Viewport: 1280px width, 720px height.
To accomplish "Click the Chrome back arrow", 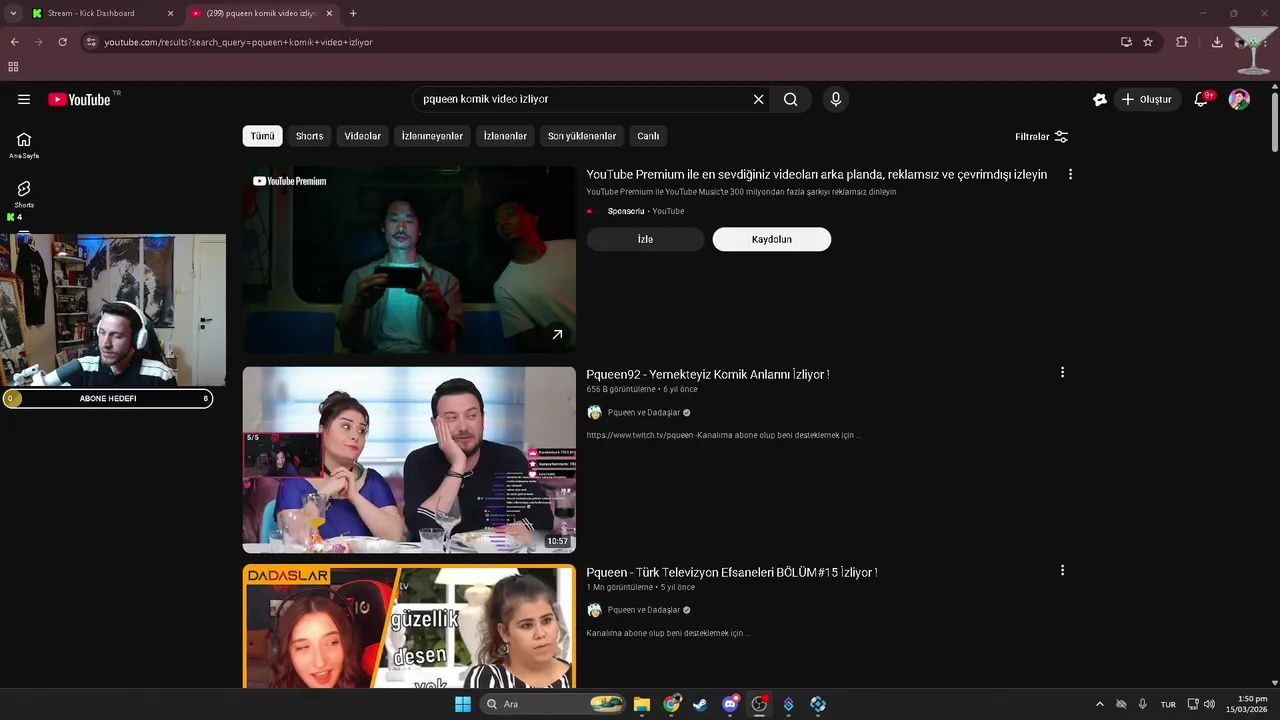I will coord(14,42).
